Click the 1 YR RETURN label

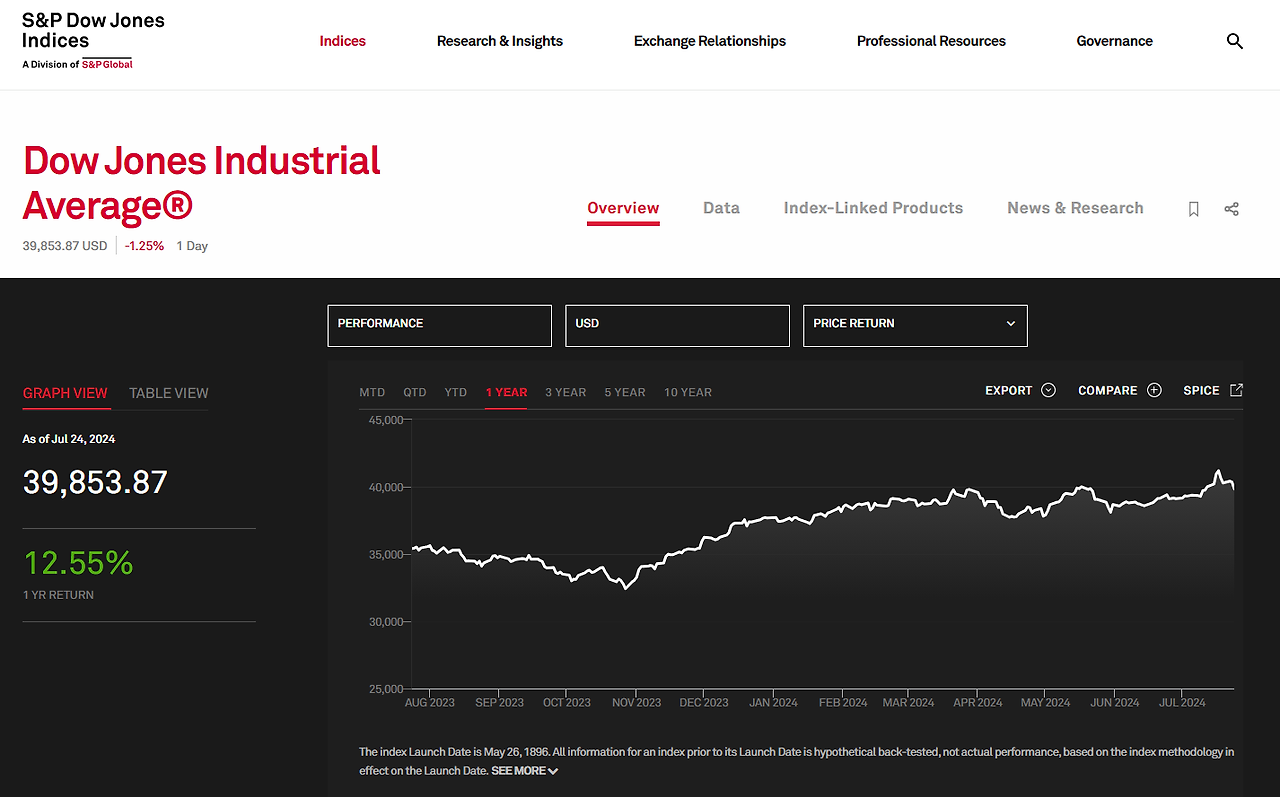tap(58, 595)
